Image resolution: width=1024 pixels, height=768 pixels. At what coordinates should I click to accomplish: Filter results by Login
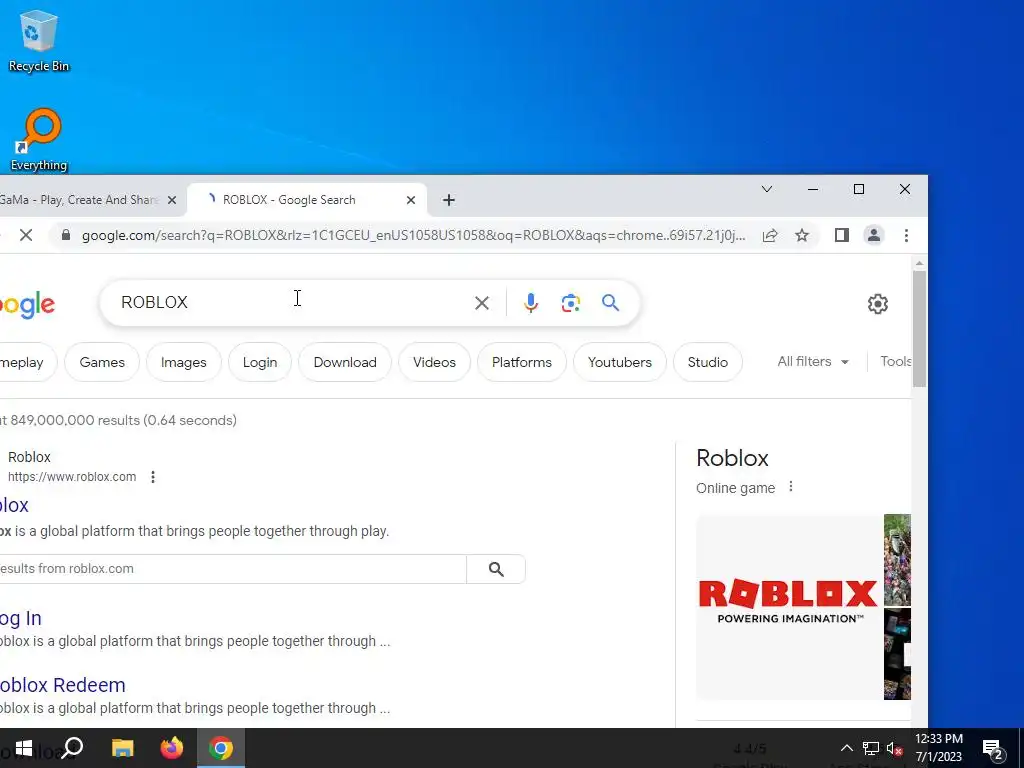[x=260, y=362]
